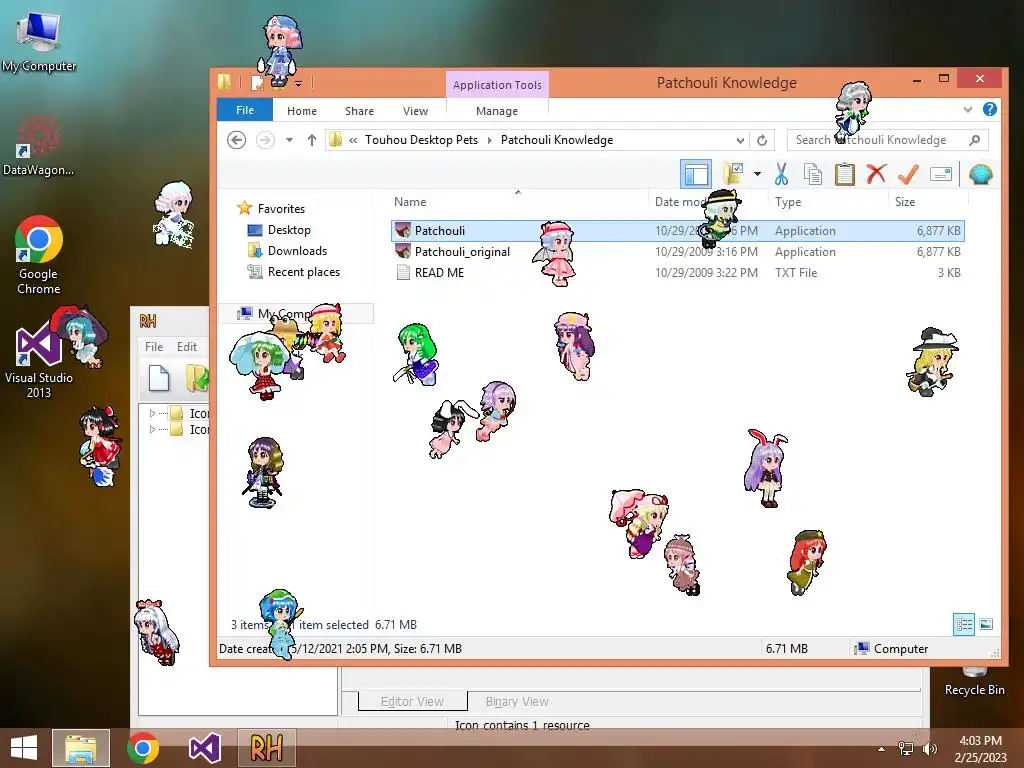Screen dimensions: 1024x768
Task: Click the folder options icon in toolbar
Action: 733,174
